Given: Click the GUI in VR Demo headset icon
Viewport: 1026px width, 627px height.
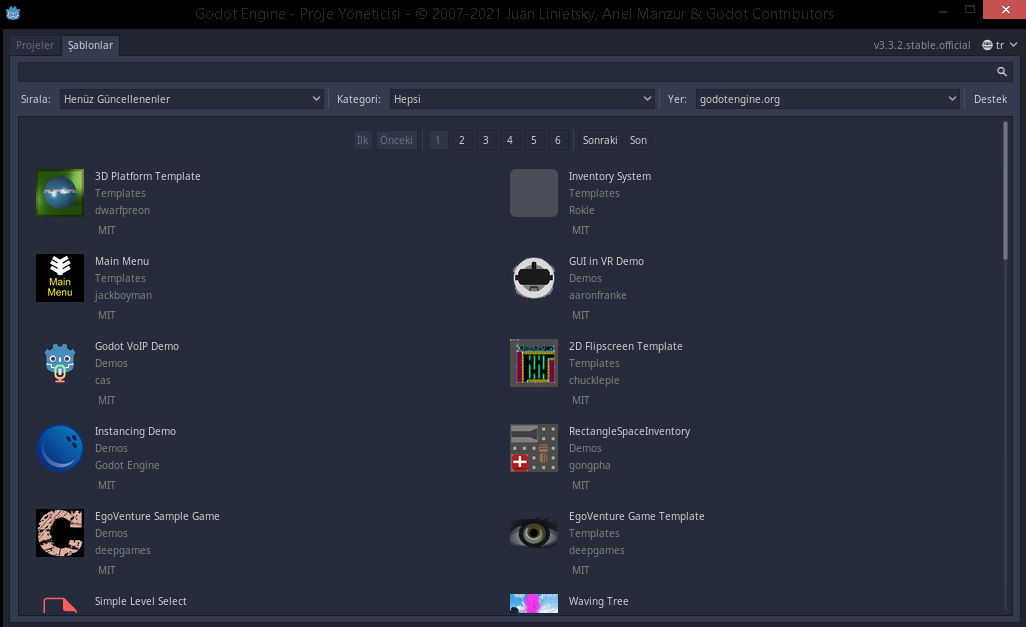Looking at the screenshot, I should (x=534, y=278).
